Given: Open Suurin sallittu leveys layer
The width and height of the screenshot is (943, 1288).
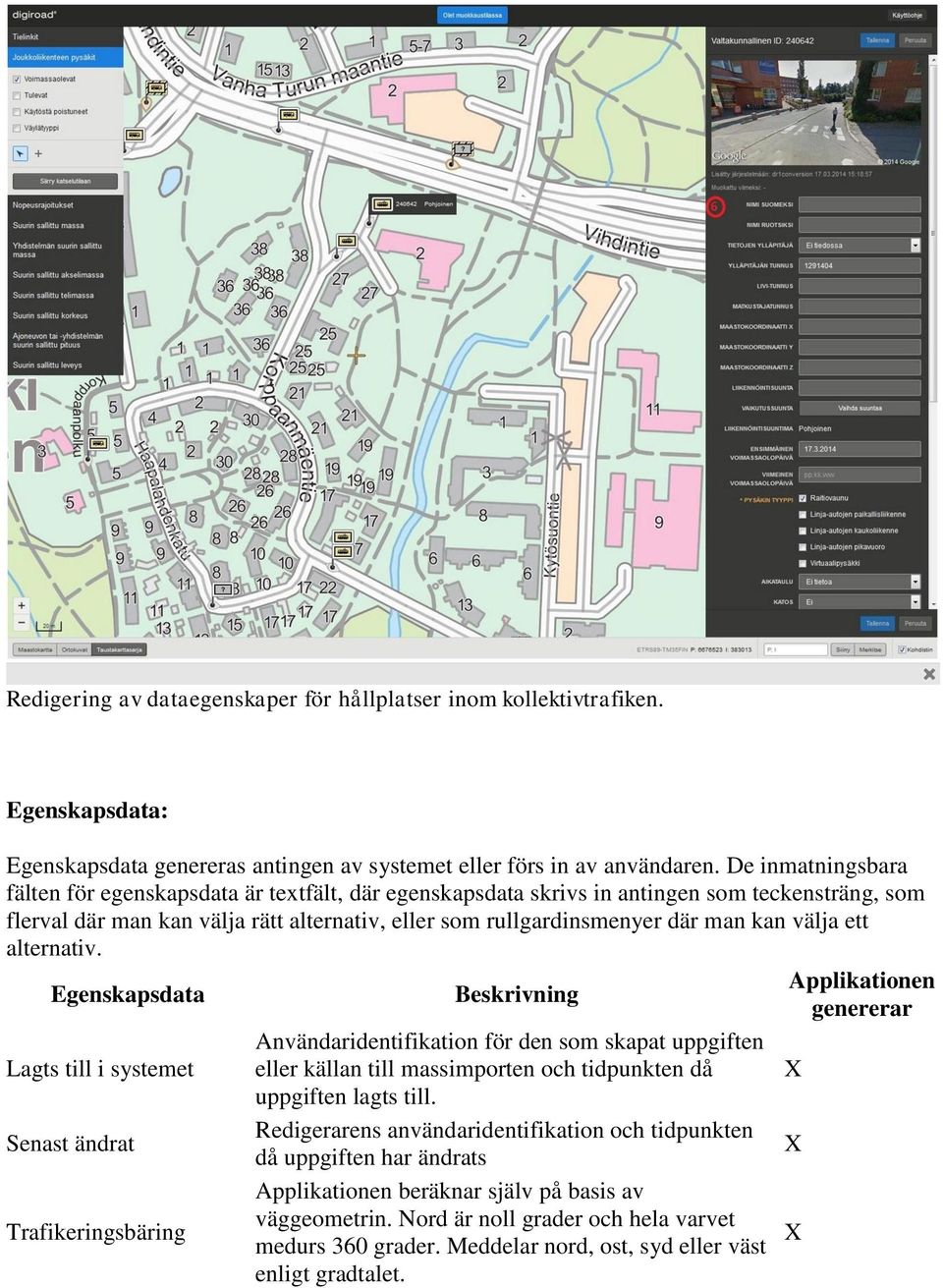Looking at the screenshot, I should (65, 365).
